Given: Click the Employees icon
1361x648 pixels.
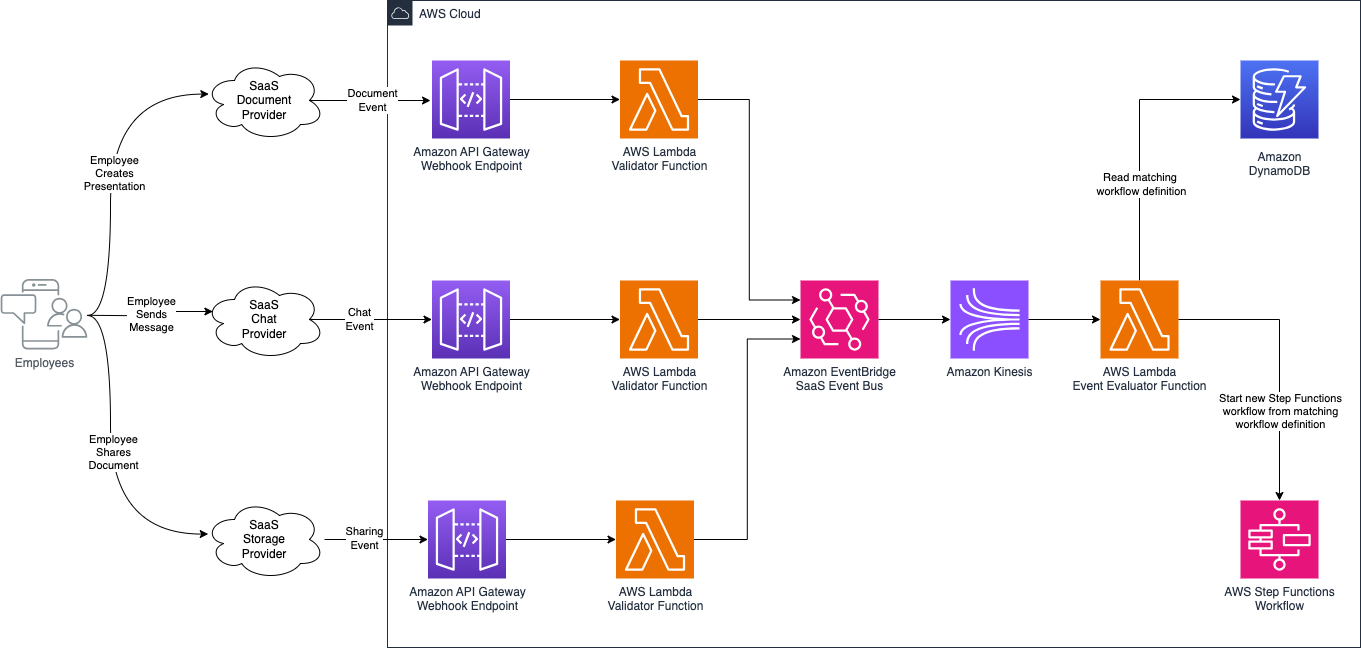Looking at the screenshot, I should pos(44,315).
